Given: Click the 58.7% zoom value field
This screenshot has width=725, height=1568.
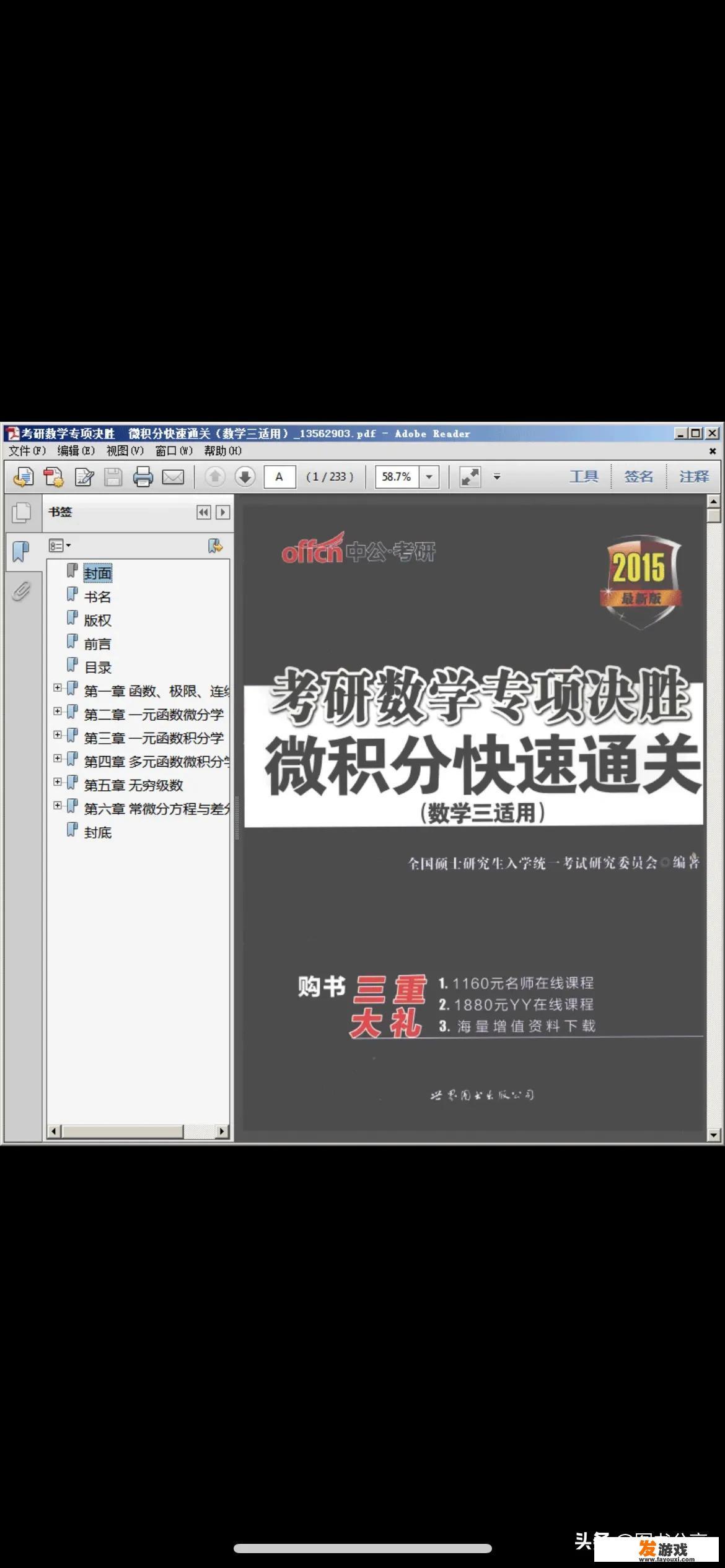Looking at the screenshot, I should pos(397,477).
